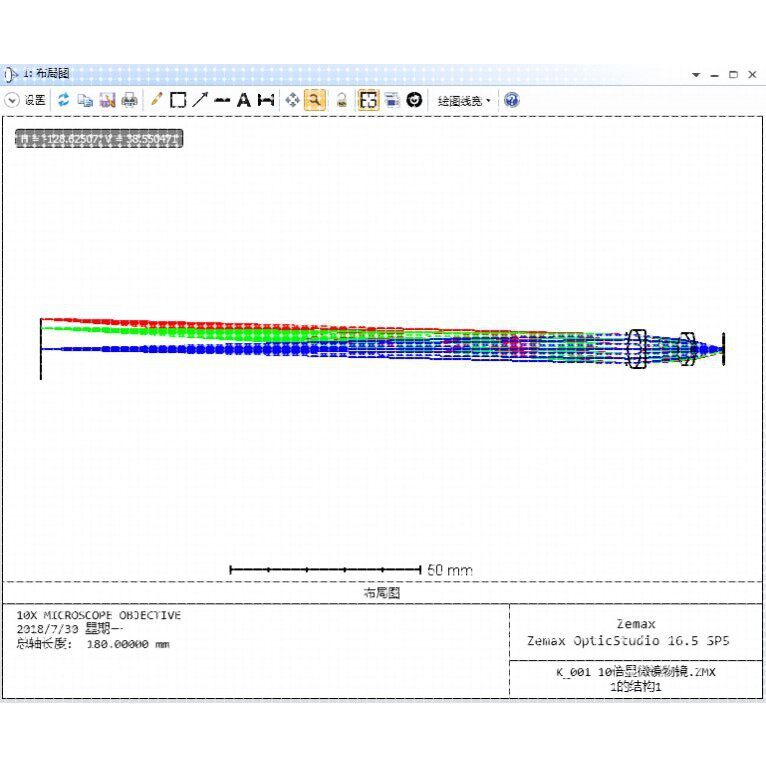Click the K_001 ZMX file name text
Screen dimensions: 766x766
636,672
